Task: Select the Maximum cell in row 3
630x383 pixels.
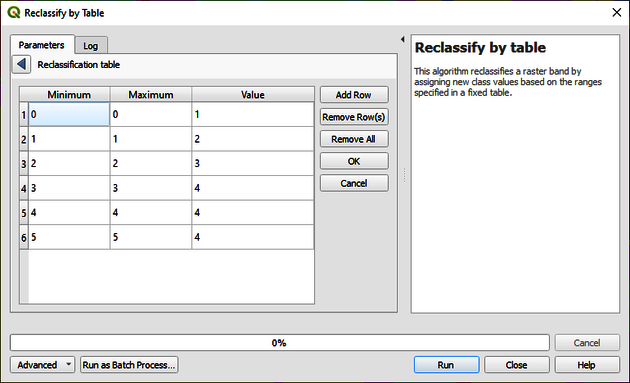Action: (151, 164)
